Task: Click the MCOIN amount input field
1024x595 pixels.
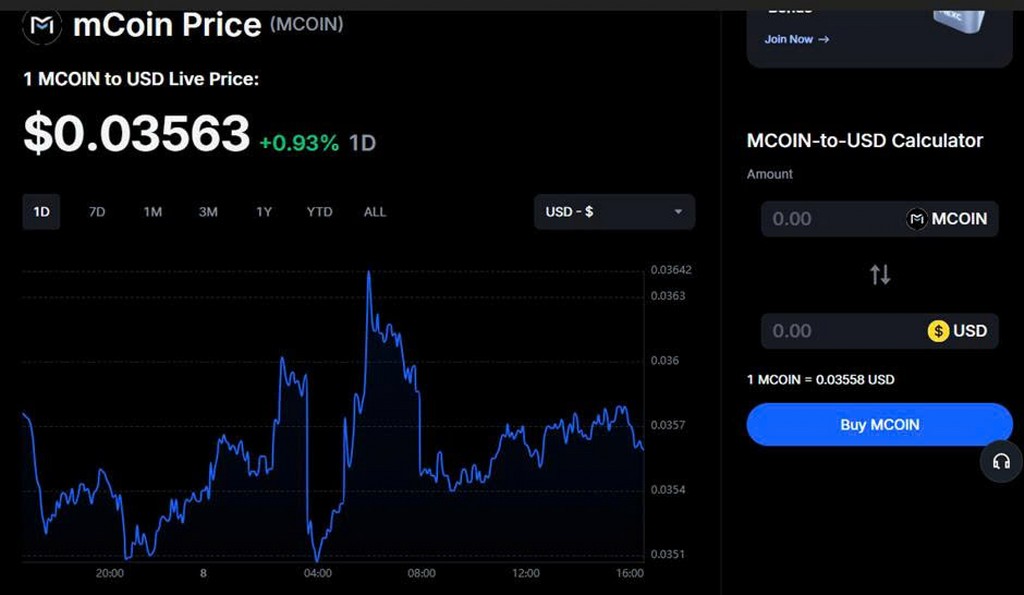Action: coord(820,219)
